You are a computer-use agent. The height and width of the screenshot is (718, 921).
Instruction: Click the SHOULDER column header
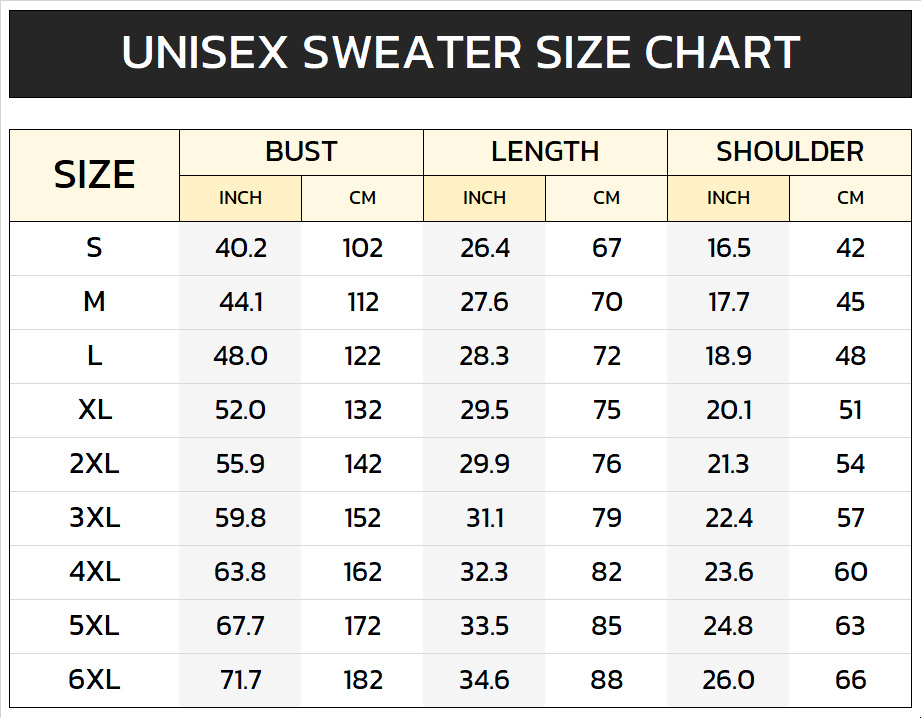(789, 152)
